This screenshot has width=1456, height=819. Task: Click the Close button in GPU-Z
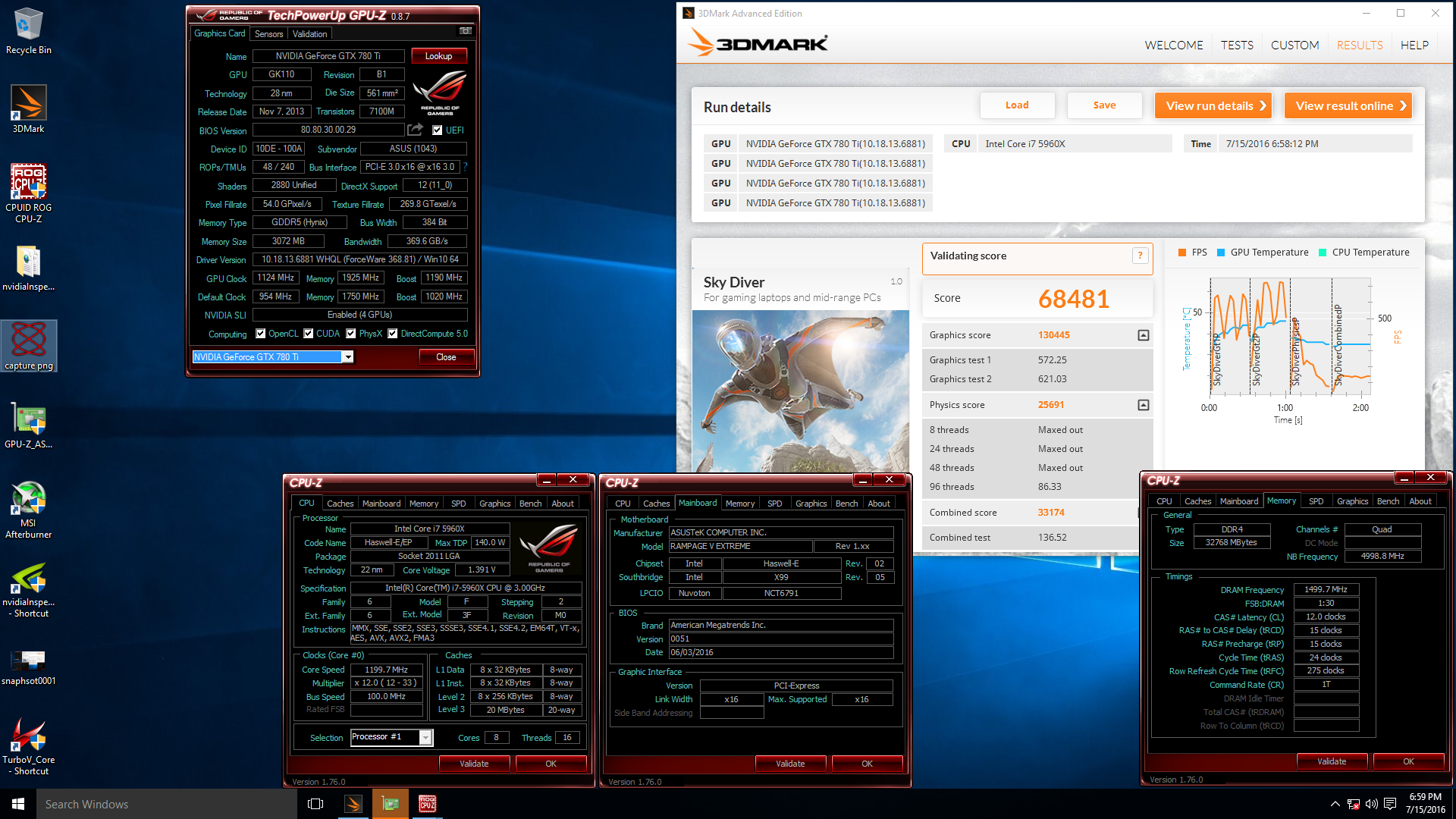(x=447, y=357)
